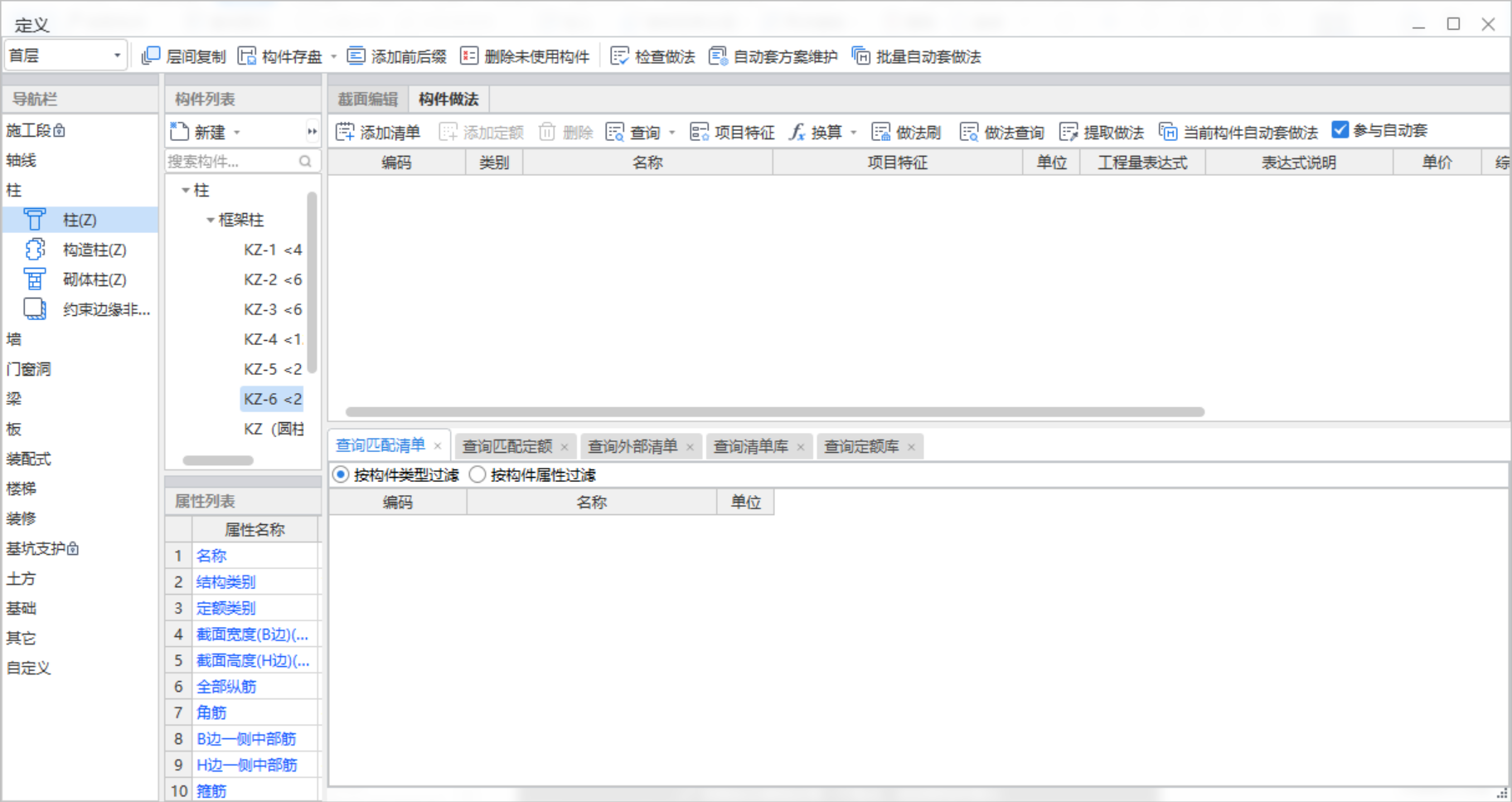This screenshot has height=802, width=1512.
Task: Click the 批量自动套做法 icon
Action: (x=861, y=56)
